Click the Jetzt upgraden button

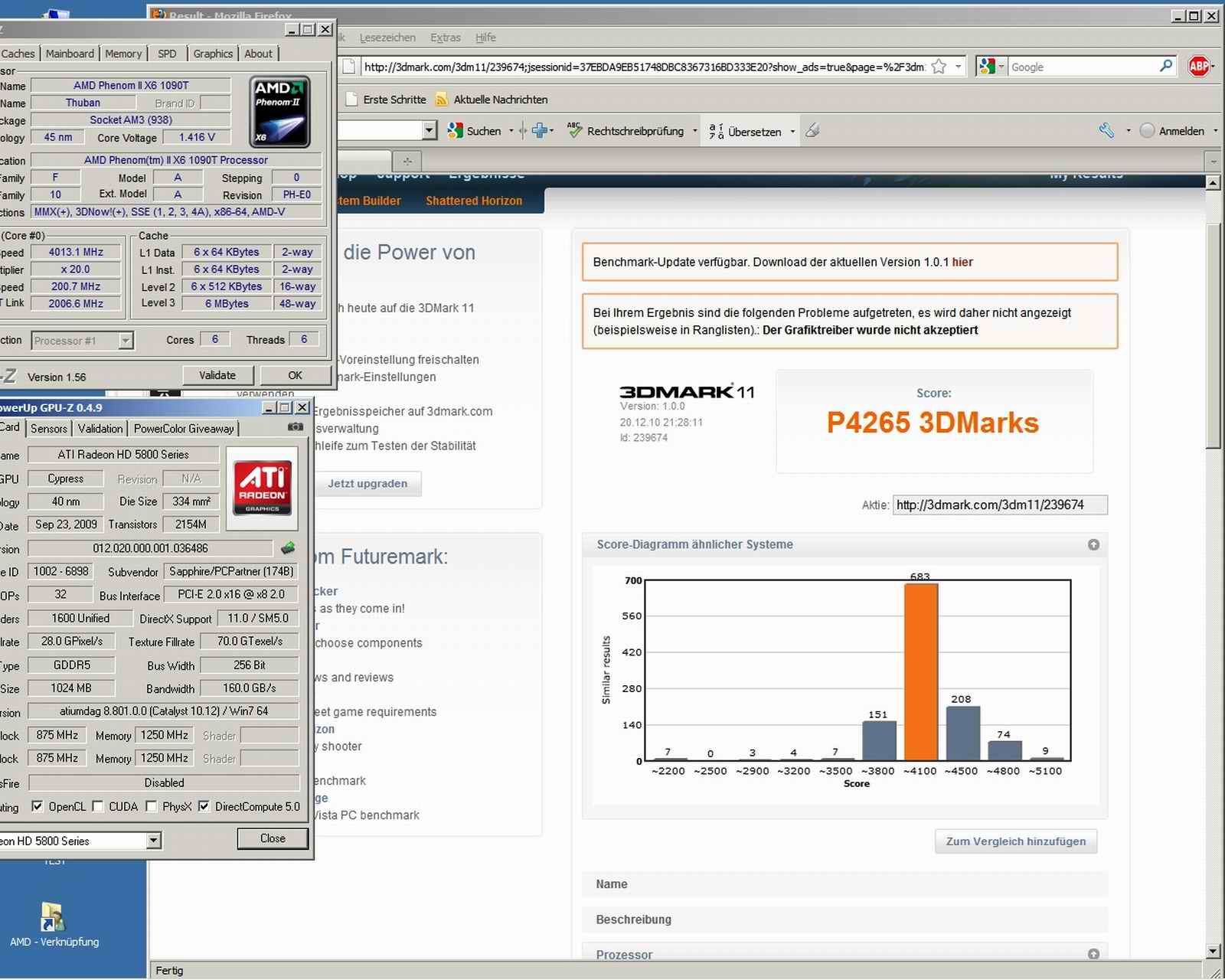[x=367, y=483]
